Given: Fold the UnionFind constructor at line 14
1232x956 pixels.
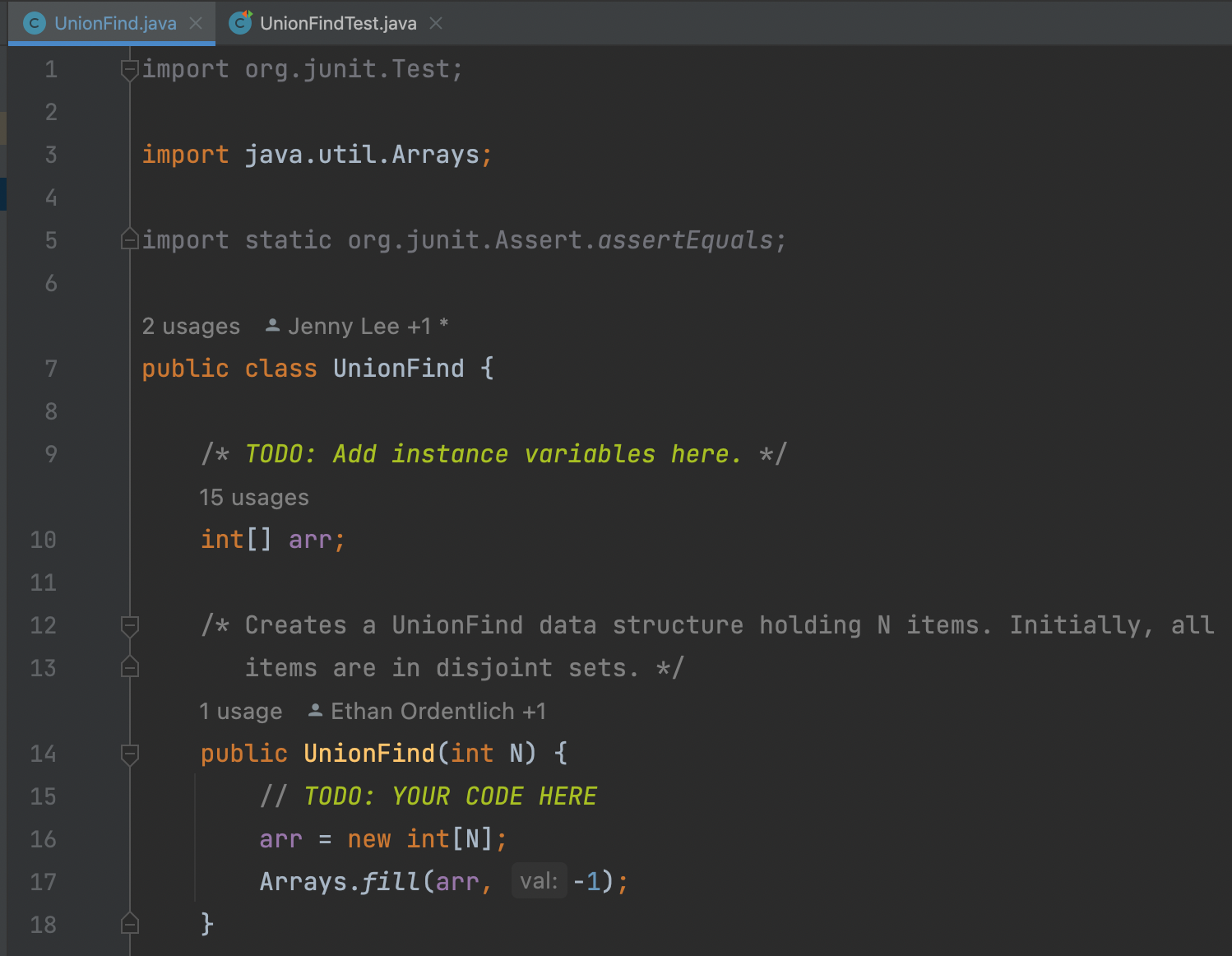Looking at the screenshot, I should click(x=130, y=754).
